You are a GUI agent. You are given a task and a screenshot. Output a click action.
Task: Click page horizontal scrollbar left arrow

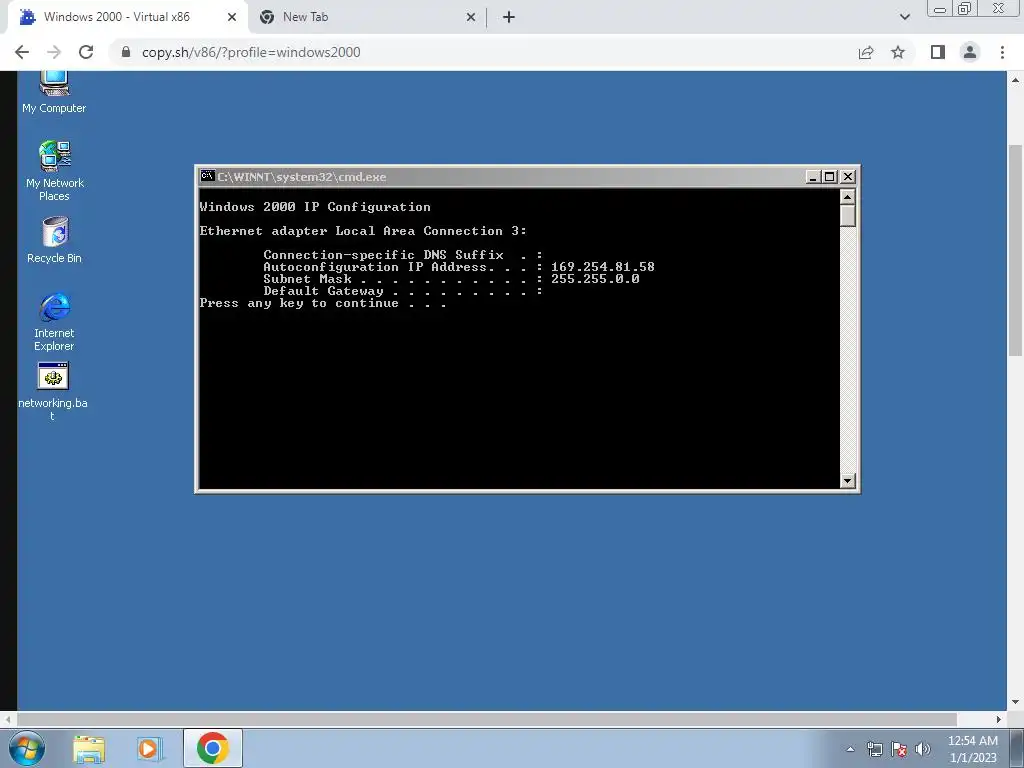tap(8, 720)
